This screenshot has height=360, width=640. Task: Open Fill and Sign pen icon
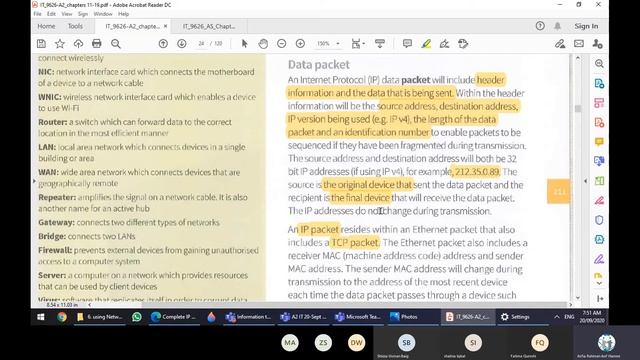pos(560,44)
